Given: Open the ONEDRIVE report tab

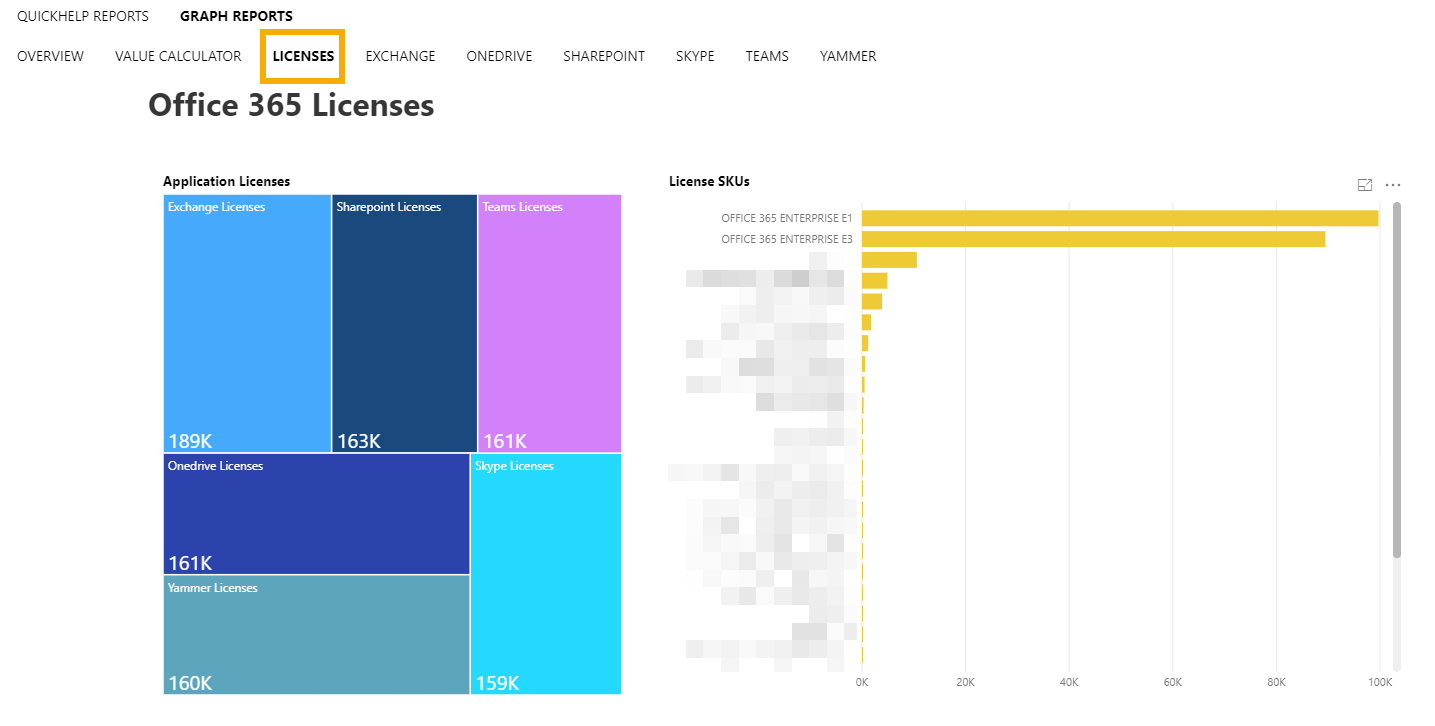Looking at the screenshot, I should click(498, 56).
